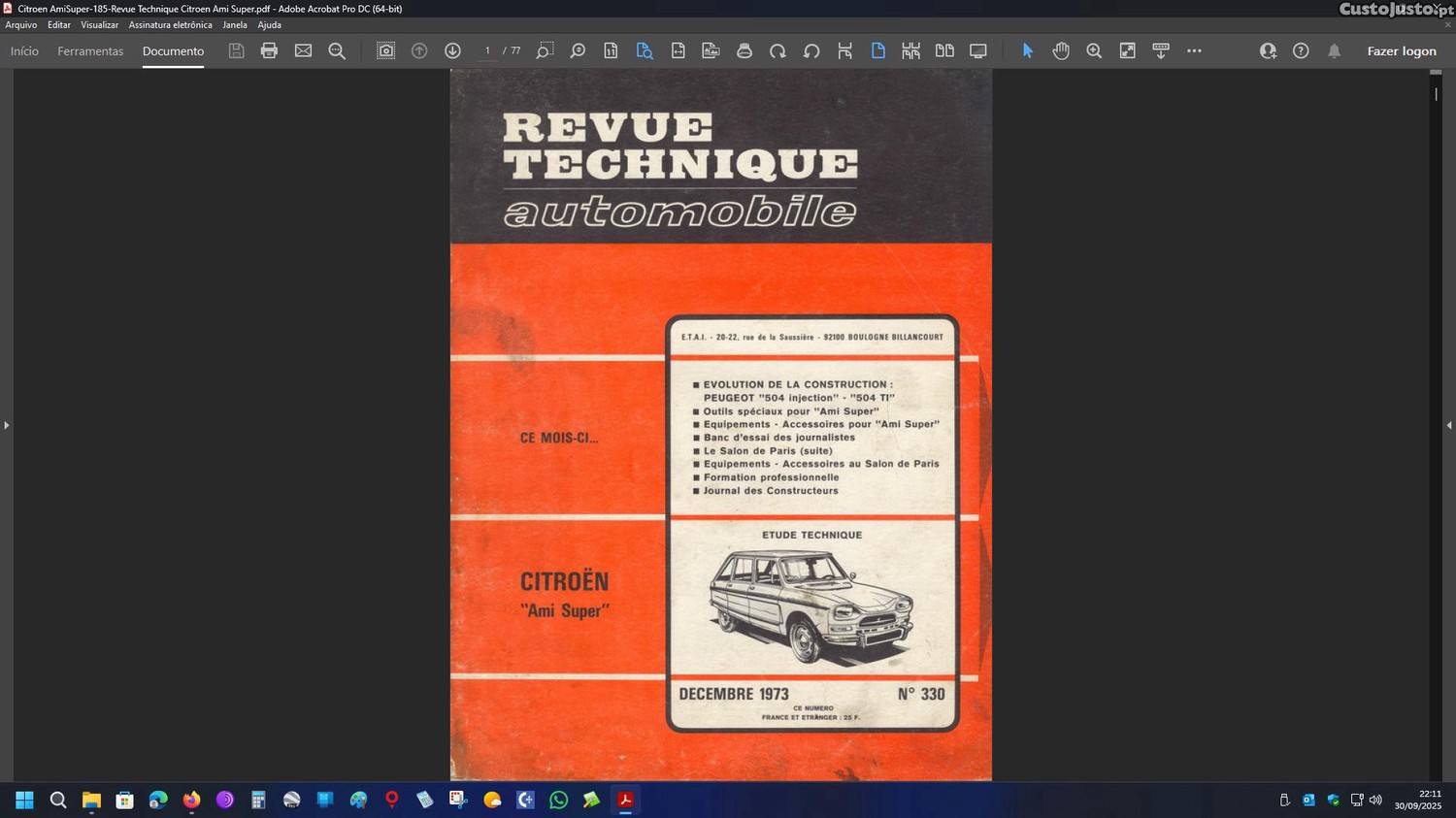Image resolution: width=1456 pixels, height=818 pixels.
Task: Click the Fazer logon button
Action: coord(1401,51)
